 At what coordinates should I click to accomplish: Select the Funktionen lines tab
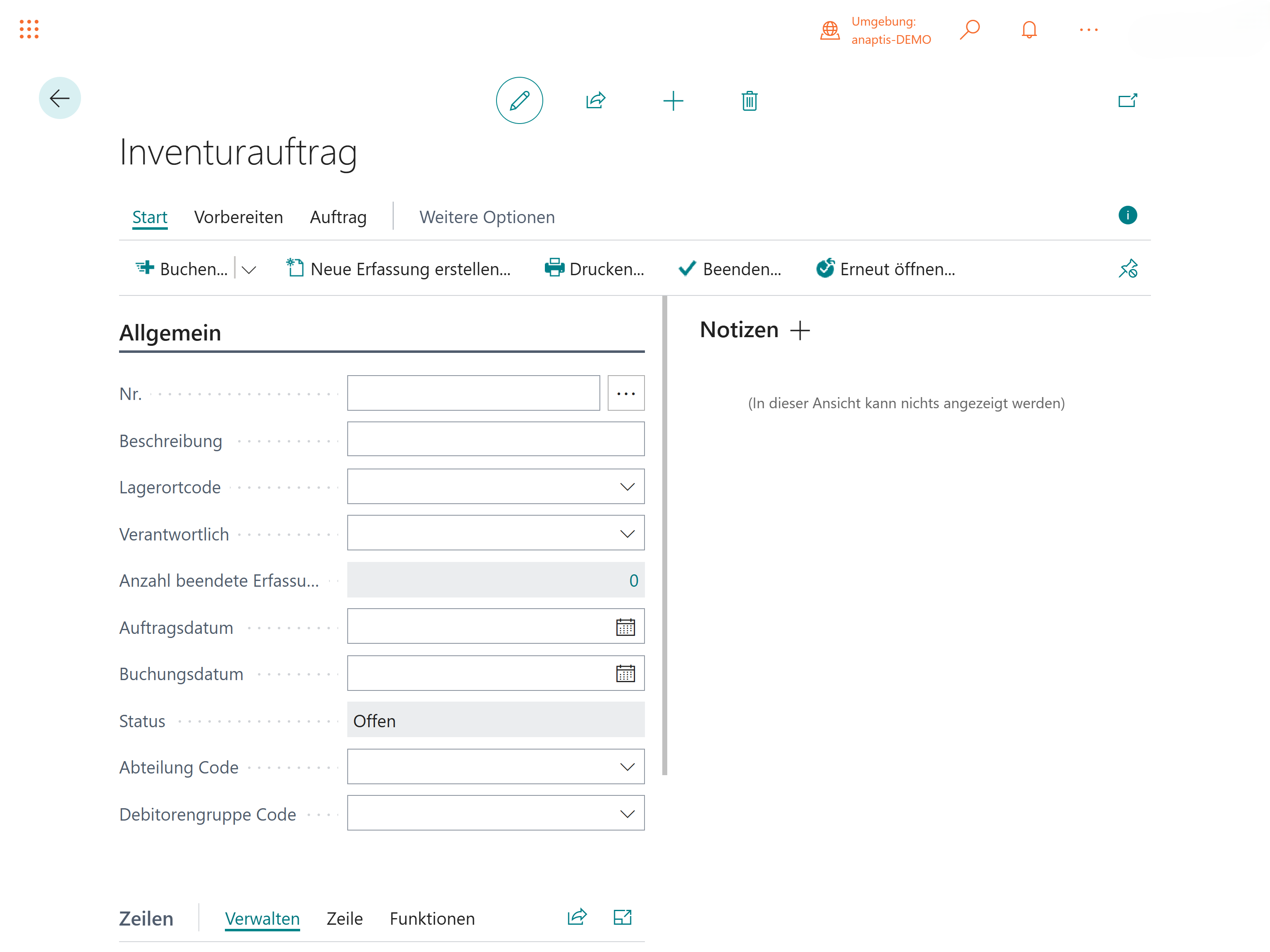pyautogui.click(x=432, y=919)
